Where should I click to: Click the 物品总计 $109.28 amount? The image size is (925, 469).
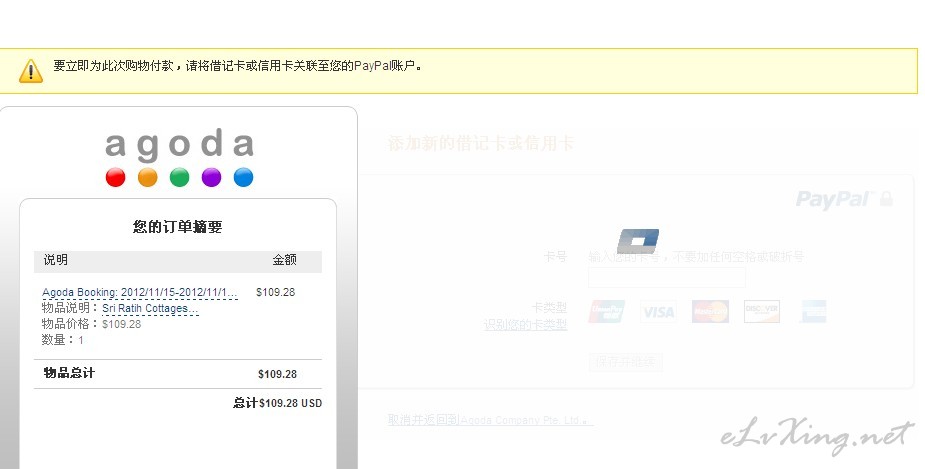click(x=277, y=374)
